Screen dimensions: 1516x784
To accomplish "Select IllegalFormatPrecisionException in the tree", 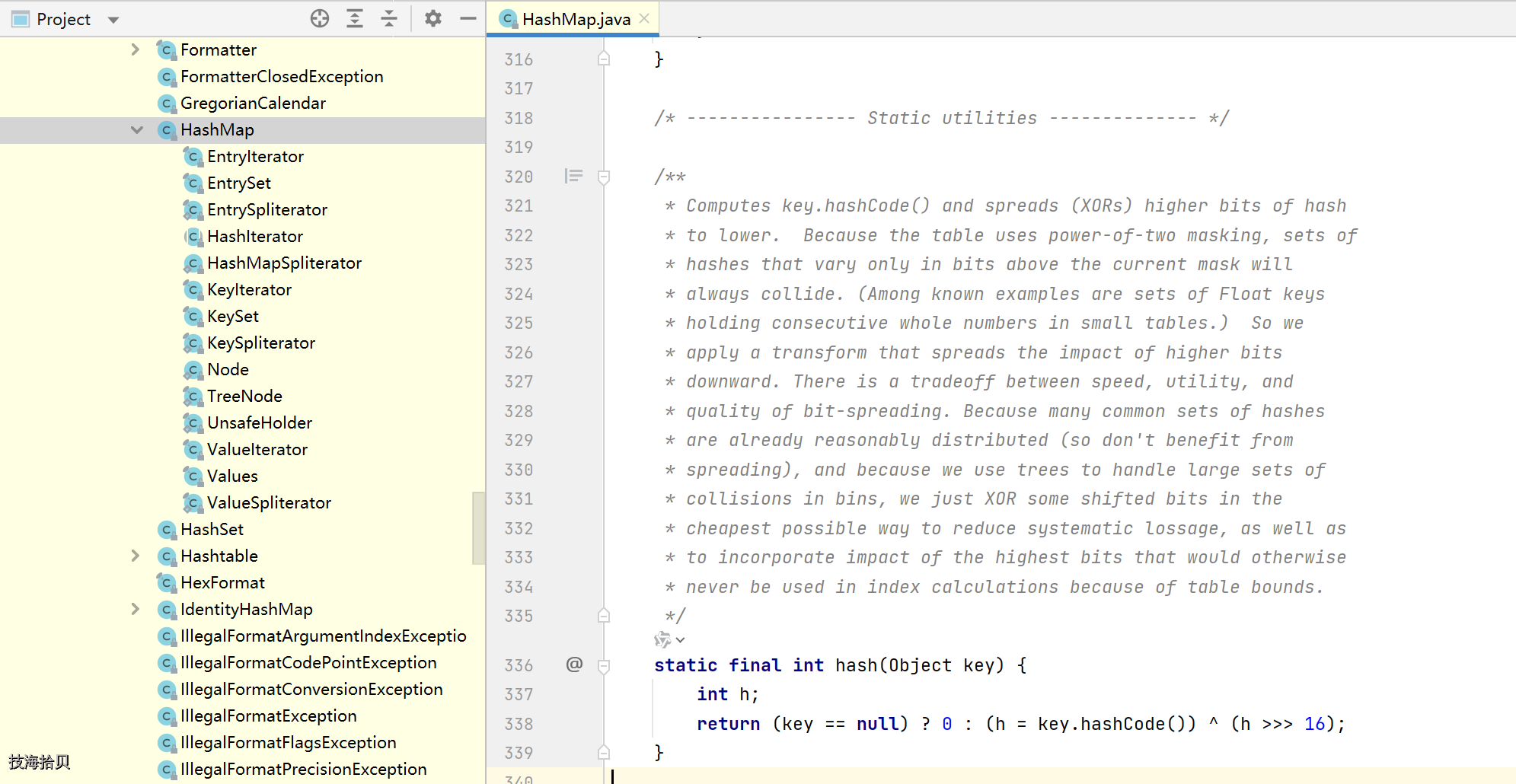I will pos(303,769).
